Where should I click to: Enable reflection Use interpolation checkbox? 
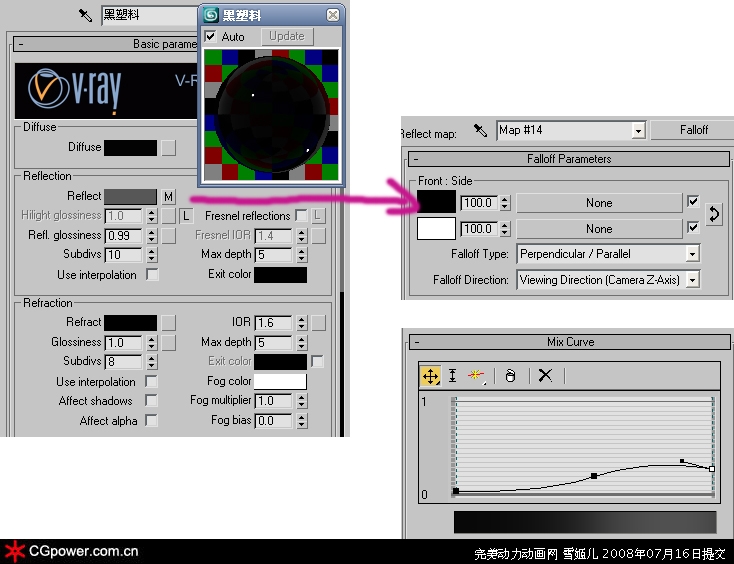[x=152, y=275]
